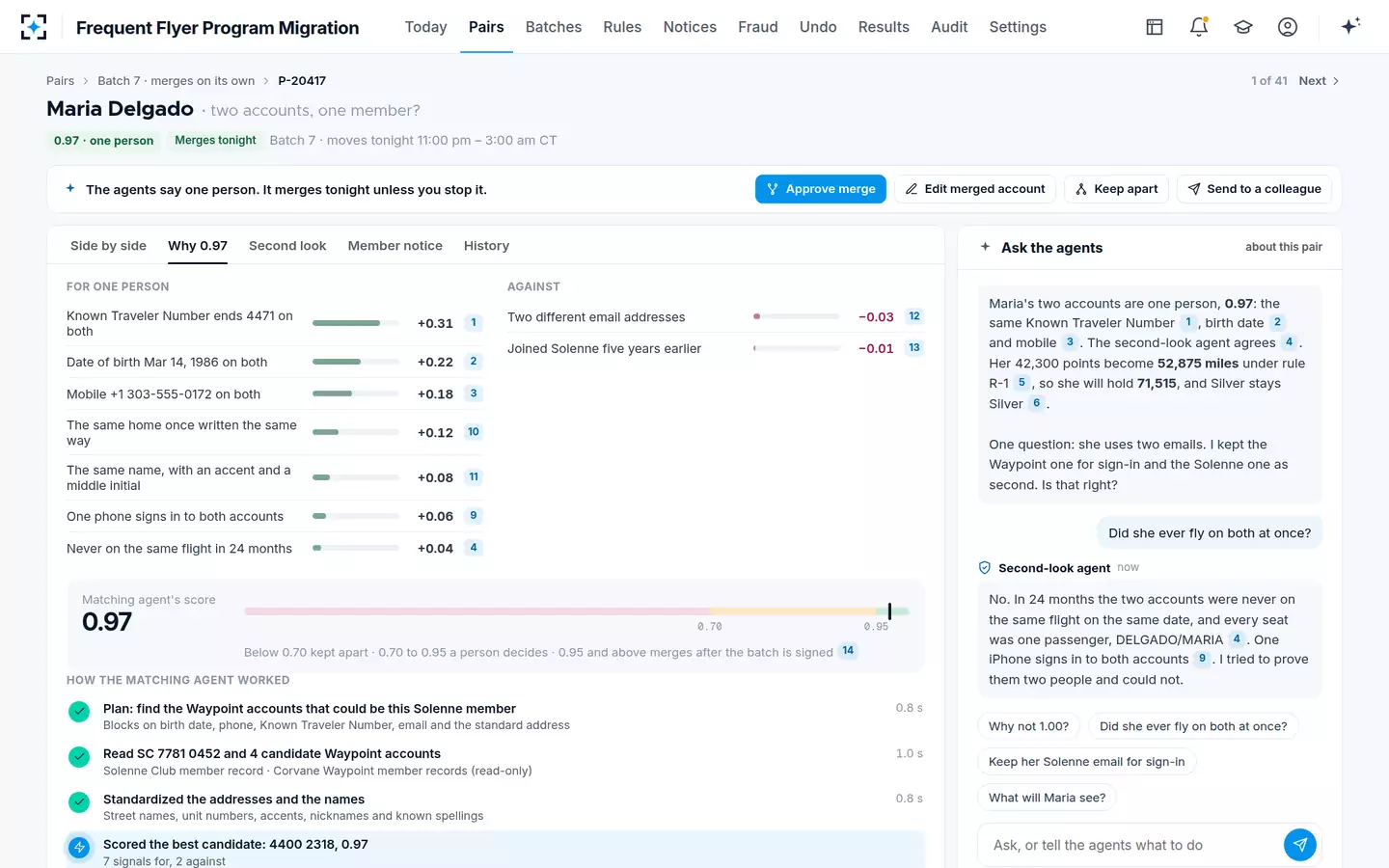Click the about this pair label
Image resolution: width=1389 pixels, height=868 pixels.
(x=1283, y=247)
